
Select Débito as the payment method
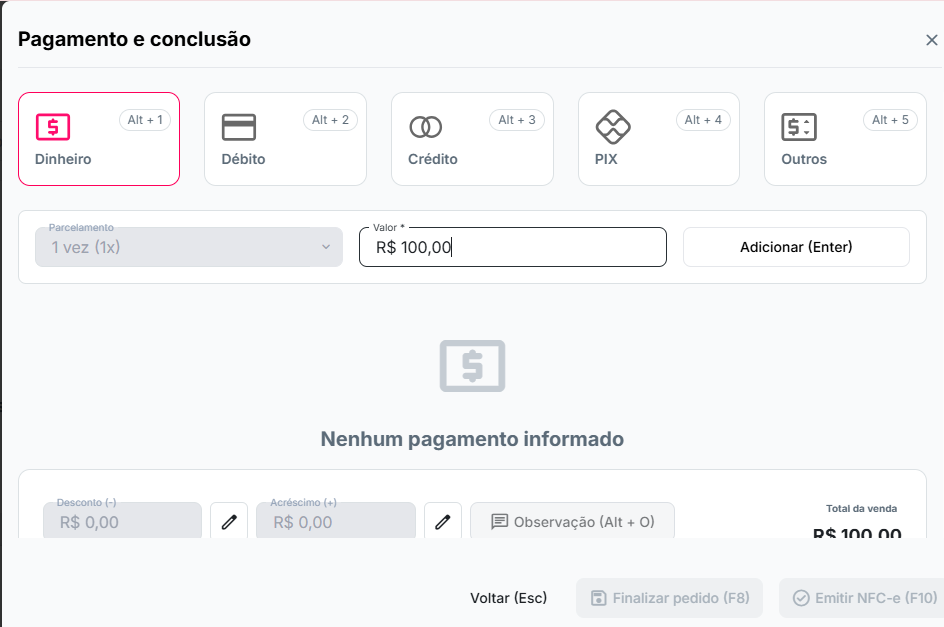(x=285, y=139)
